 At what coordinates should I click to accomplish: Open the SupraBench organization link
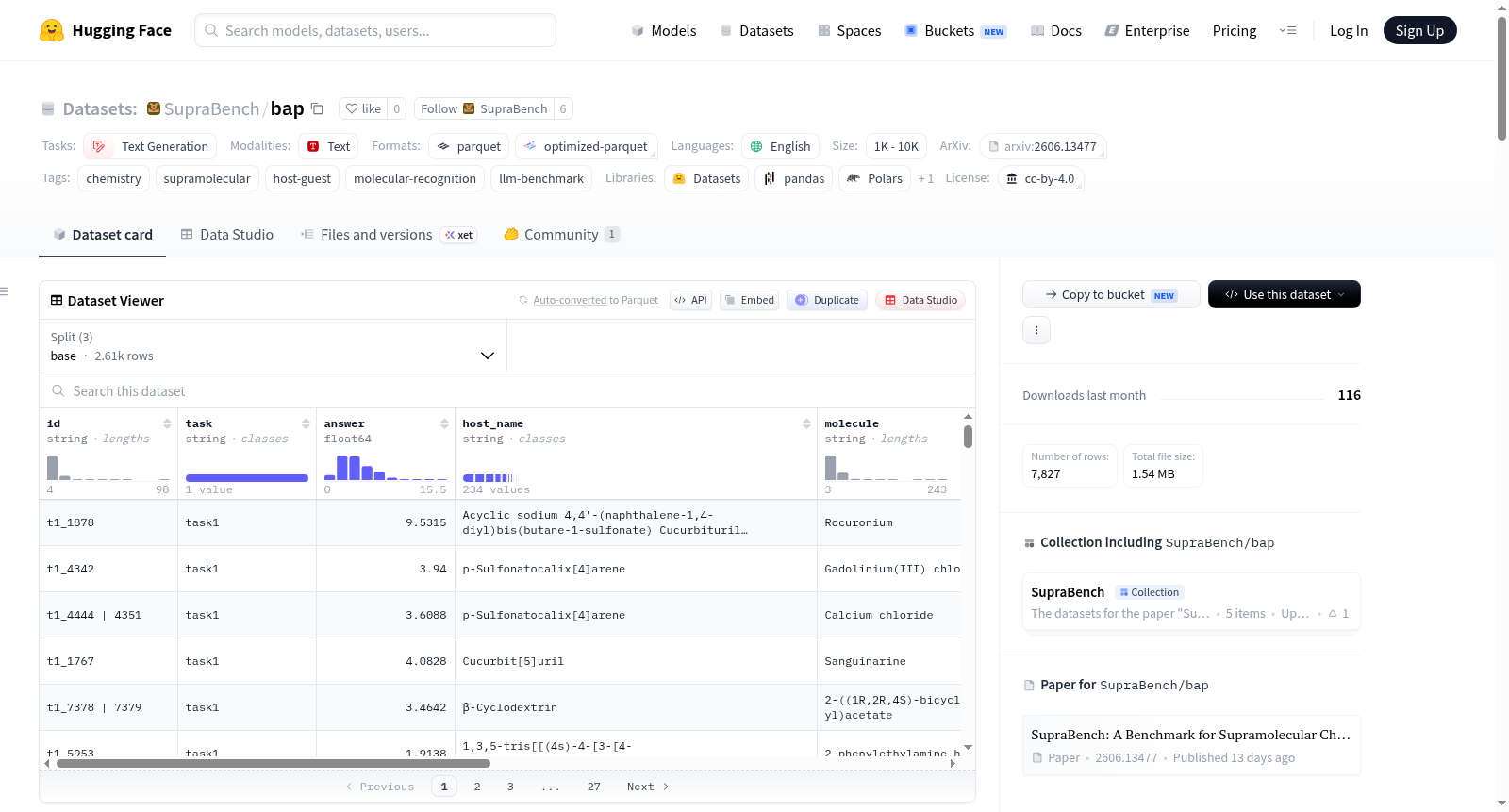click(211, 108)
